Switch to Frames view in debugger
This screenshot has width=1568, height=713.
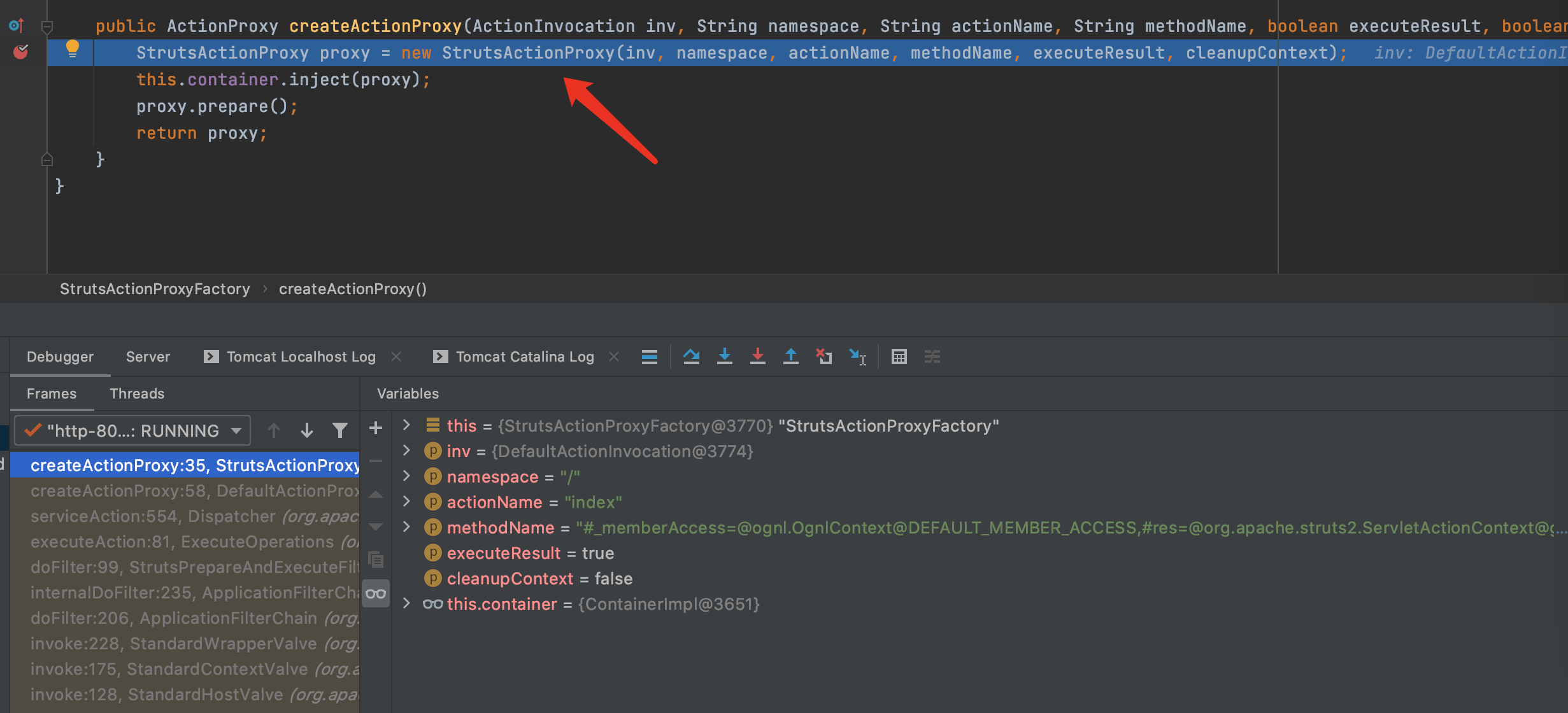[51, 393]
